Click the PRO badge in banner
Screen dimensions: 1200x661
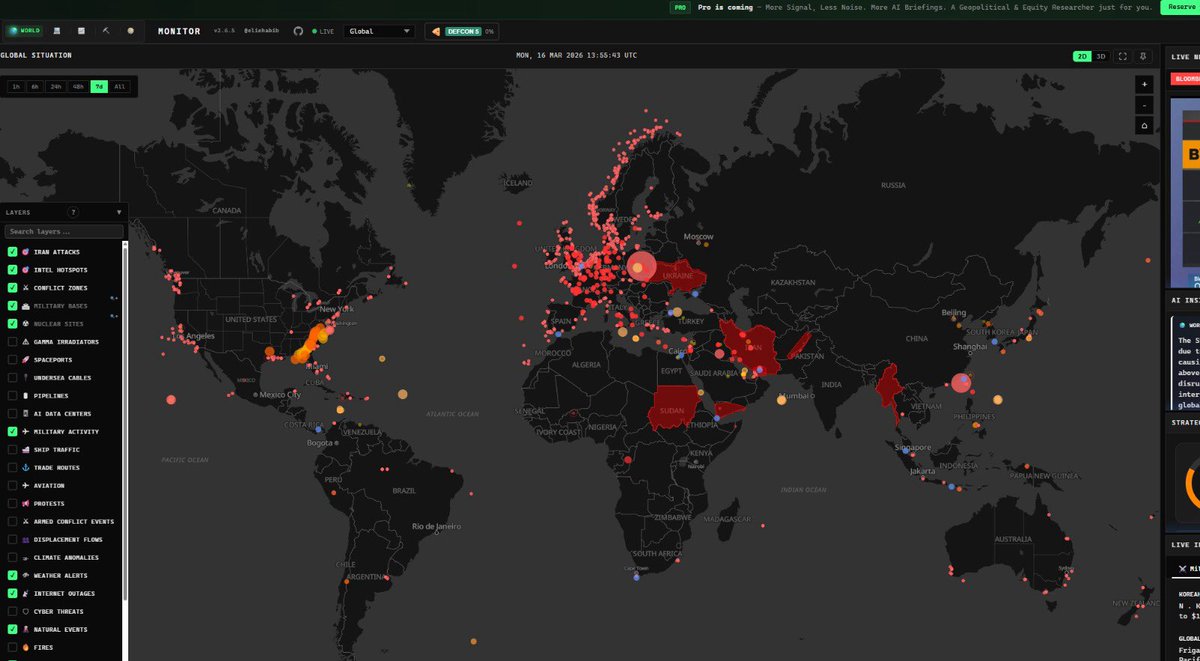(680, 7)
